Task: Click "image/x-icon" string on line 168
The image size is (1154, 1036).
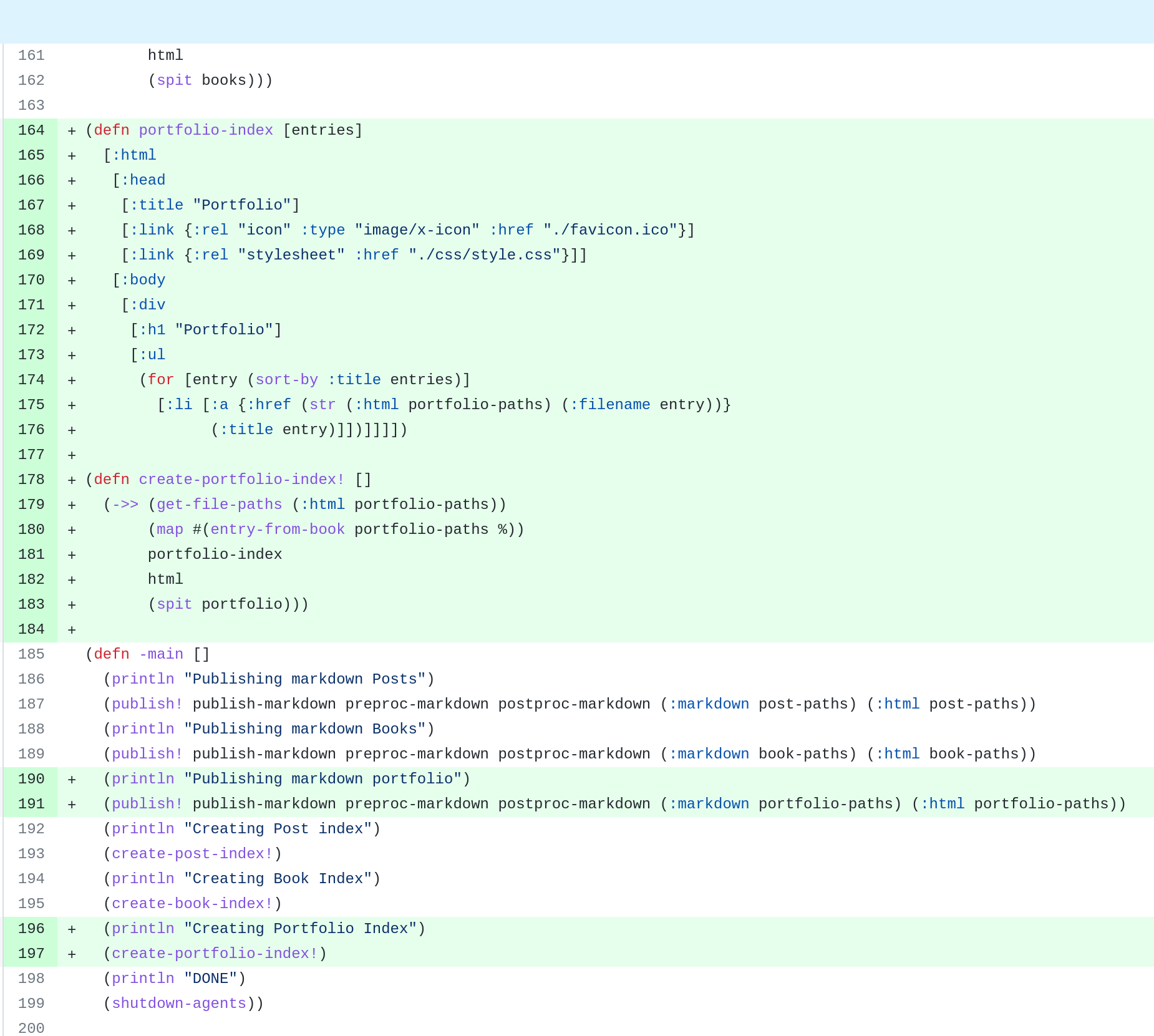Action: [x=417, y=230]
